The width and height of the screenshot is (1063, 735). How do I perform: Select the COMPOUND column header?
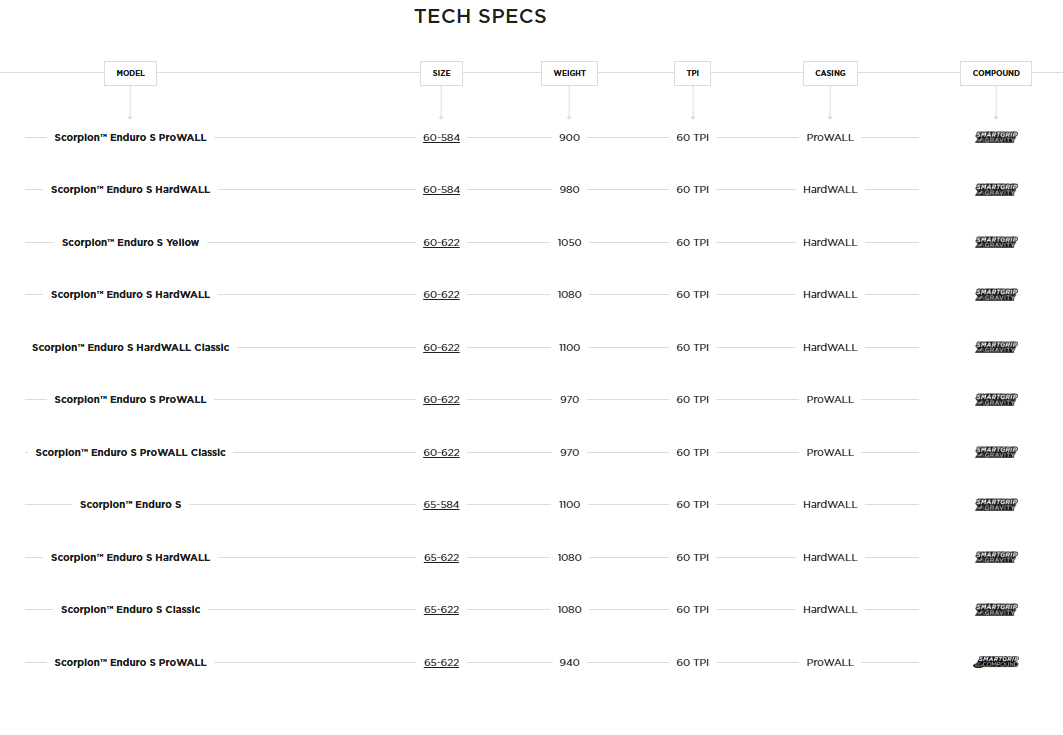995,73
